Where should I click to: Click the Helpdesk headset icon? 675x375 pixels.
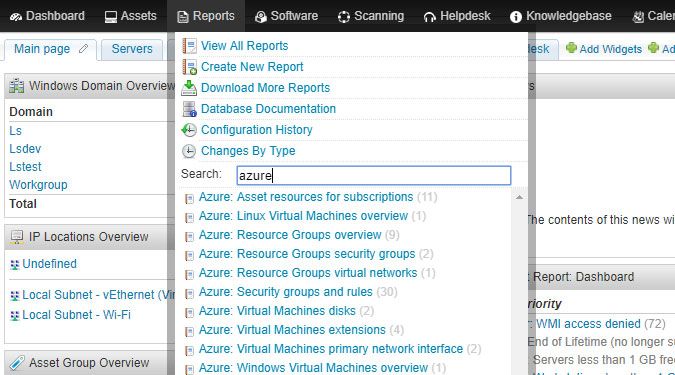pos(429,17)
